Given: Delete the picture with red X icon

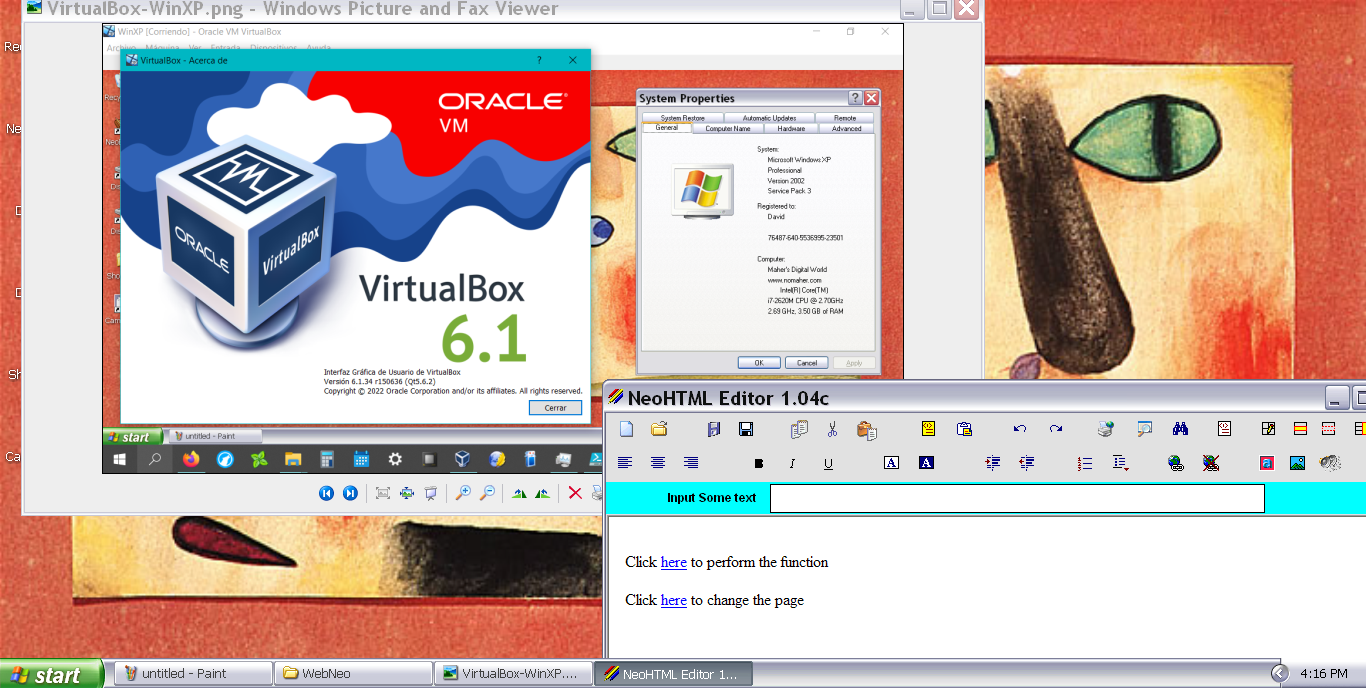Looking at the screenshot, I should [575, 493].
